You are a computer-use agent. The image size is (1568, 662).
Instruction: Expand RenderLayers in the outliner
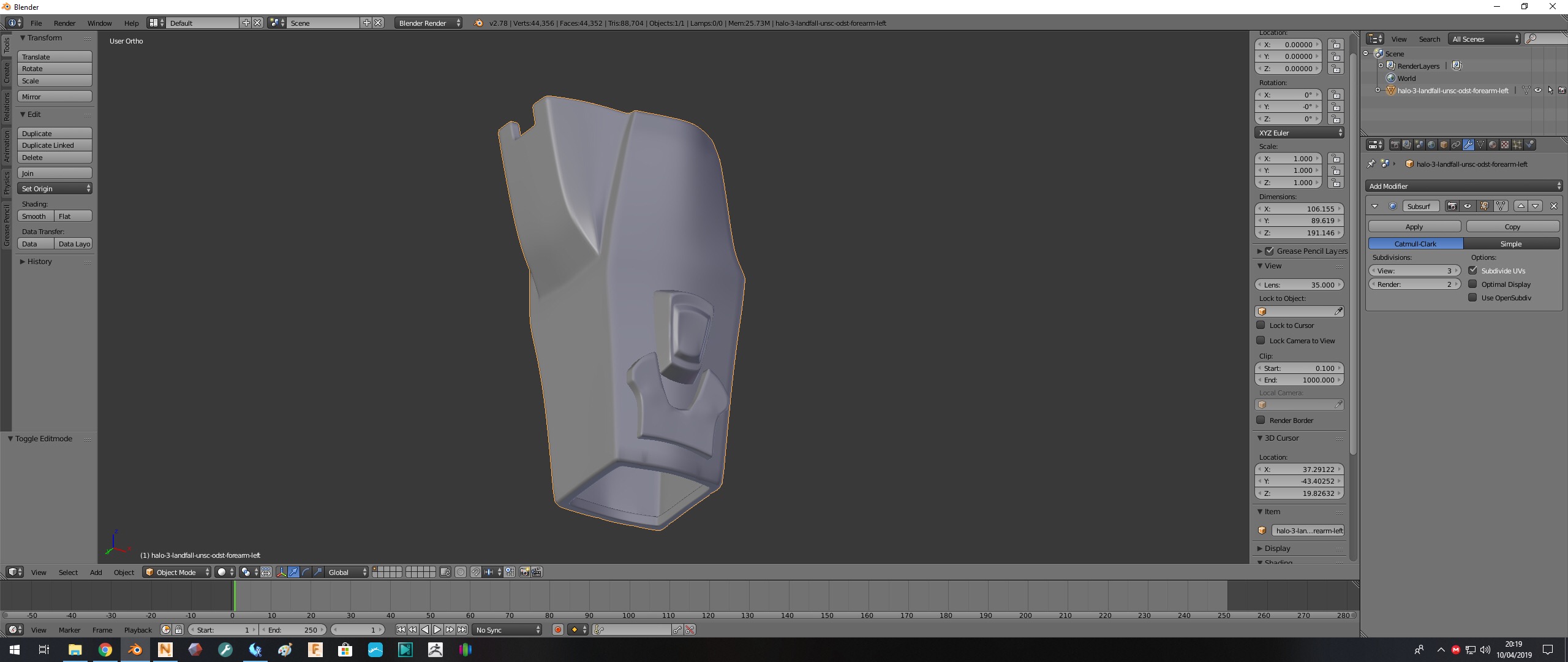pyautogui.click(x=1381, y=66)
